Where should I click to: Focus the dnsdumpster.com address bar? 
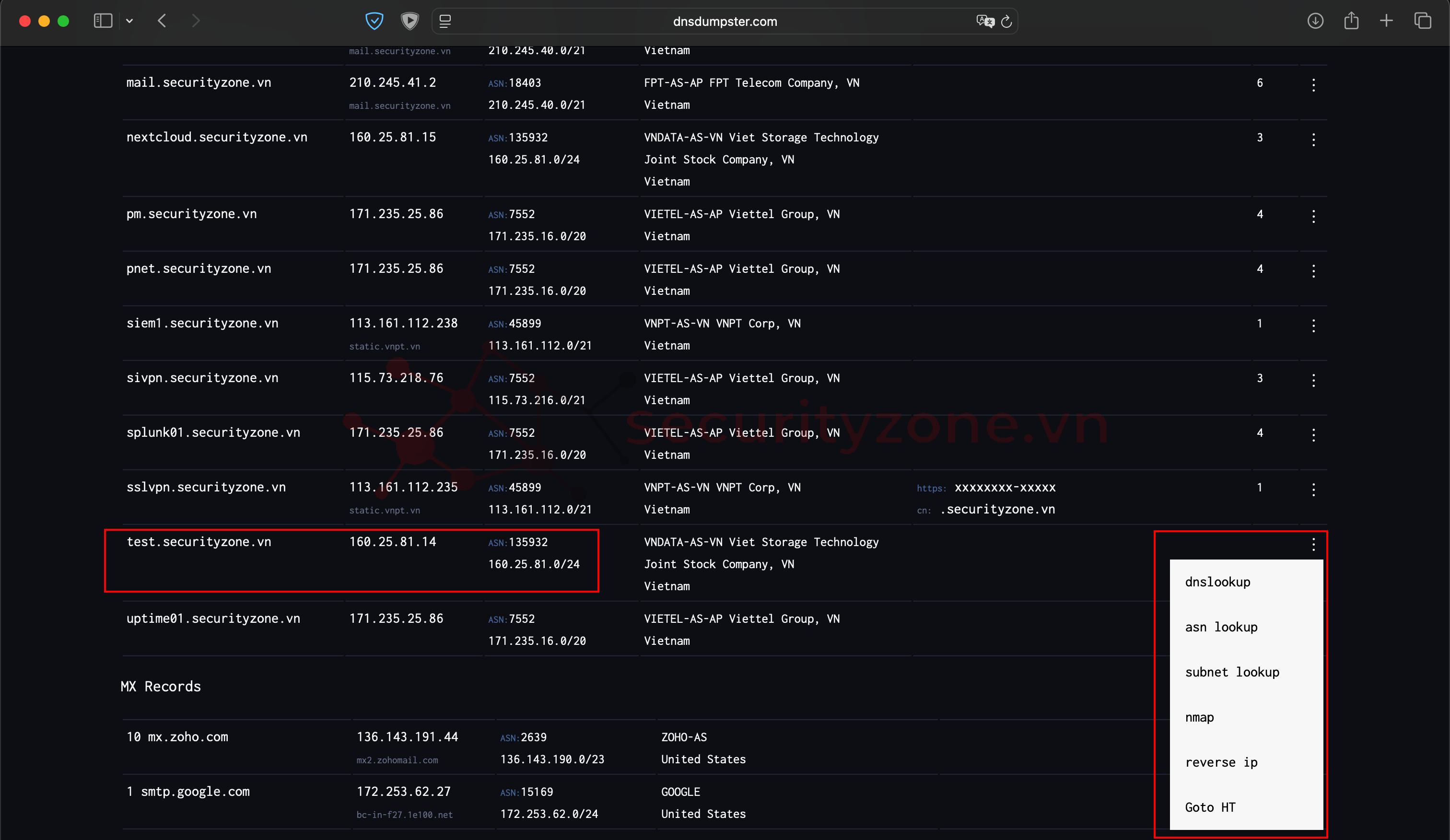click(725, 21)
